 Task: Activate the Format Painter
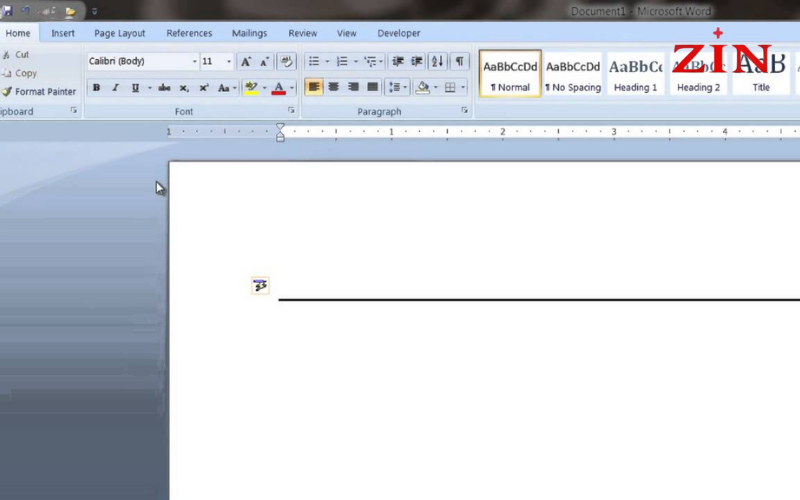[x=39, y=91]
